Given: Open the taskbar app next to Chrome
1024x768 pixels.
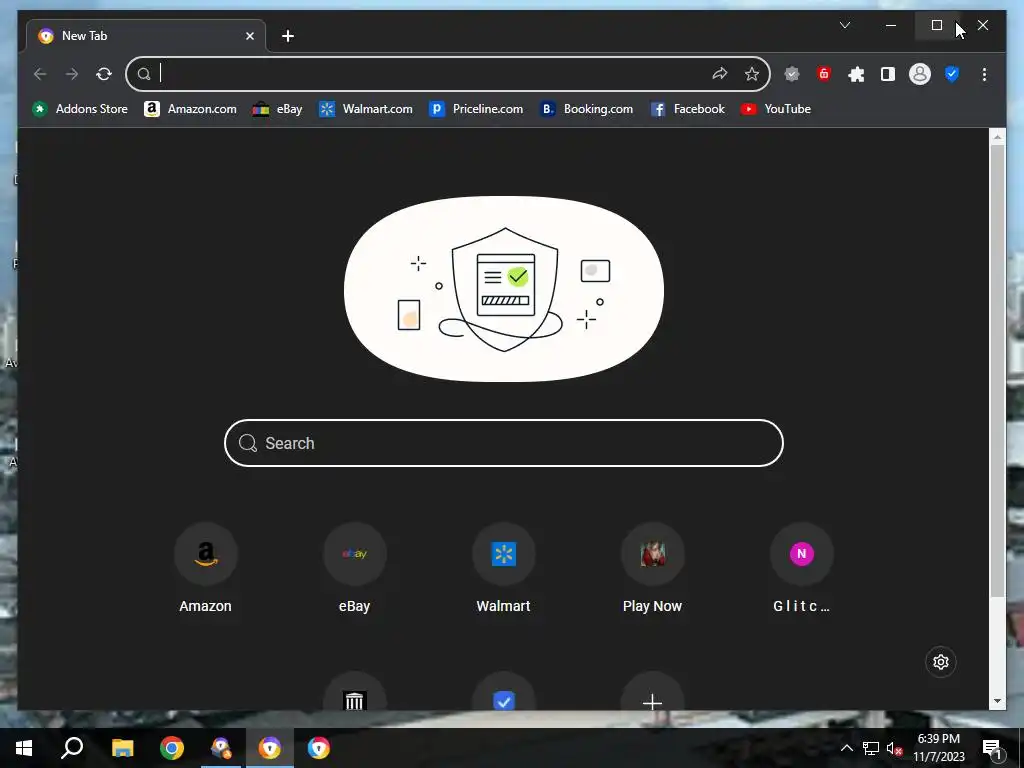Looking at the screenshot, I should tap(221, 748).
